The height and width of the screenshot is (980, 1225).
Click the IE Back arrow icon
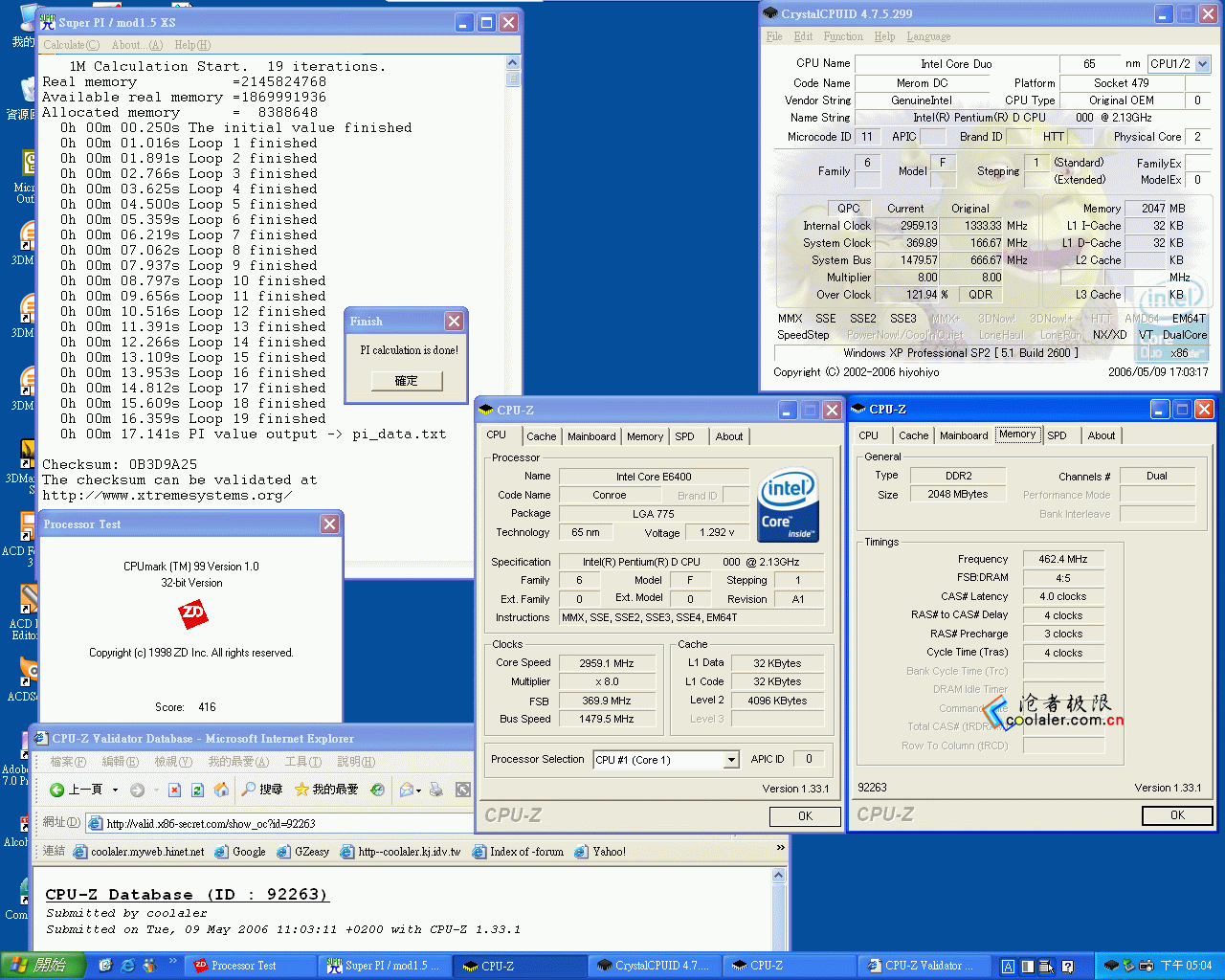[57, 790]
